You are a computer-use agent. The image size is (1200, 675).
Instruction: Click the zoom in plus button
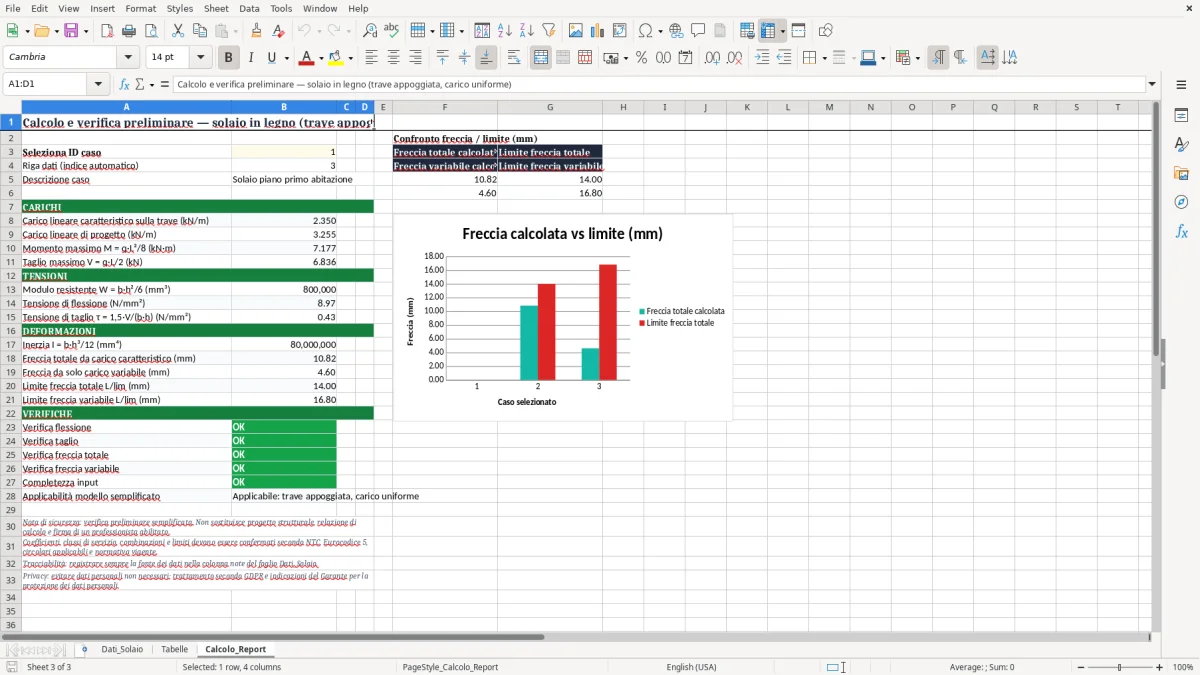coord(1159,667)
